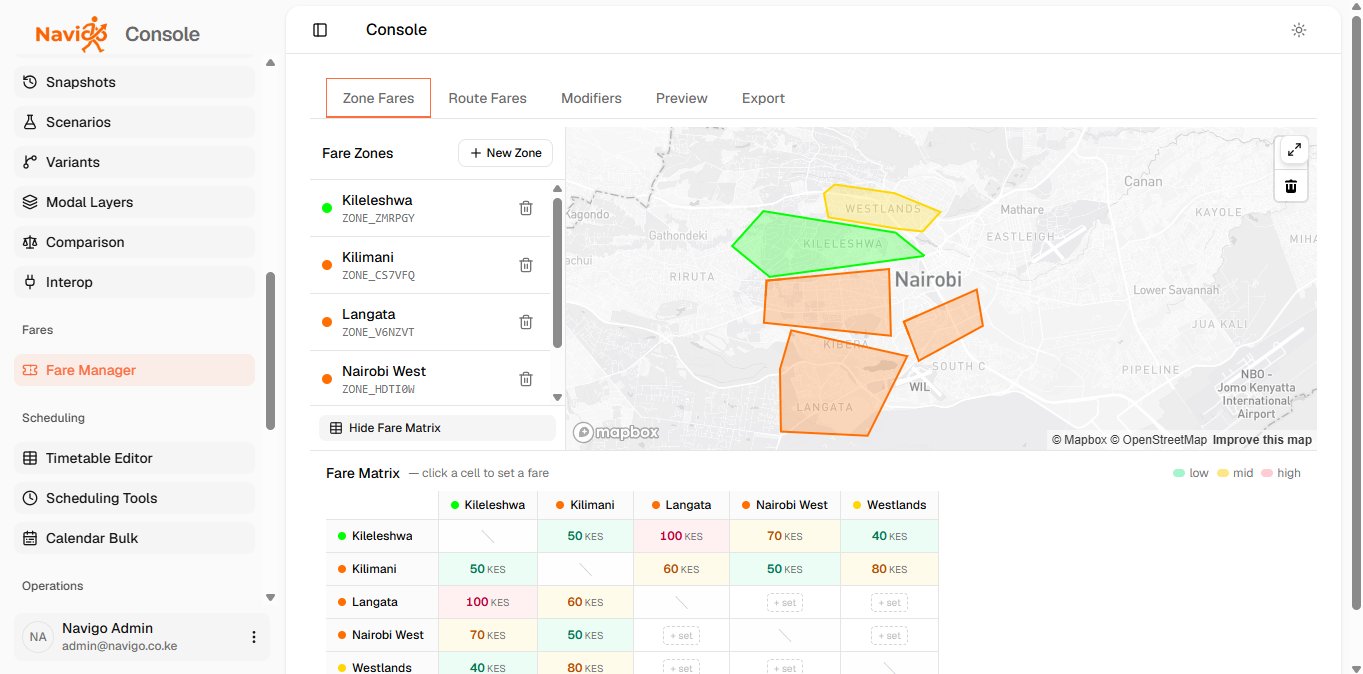The image size is (1363, 674).
Task: Edit Kilimani to Westlands 80 KES fare
Action: point(889,569)
